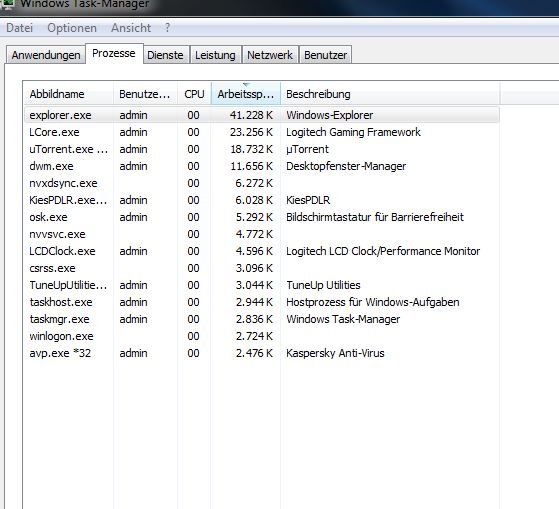Select the explorer.exe process row

pos(262,115)
